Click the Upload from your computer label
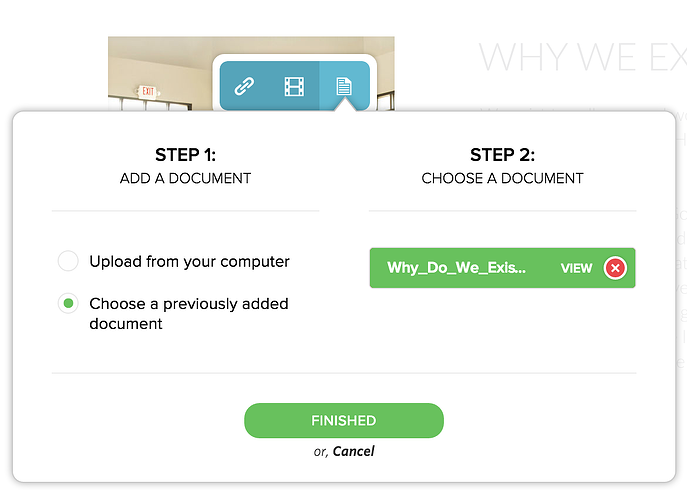 pos(189,262)
